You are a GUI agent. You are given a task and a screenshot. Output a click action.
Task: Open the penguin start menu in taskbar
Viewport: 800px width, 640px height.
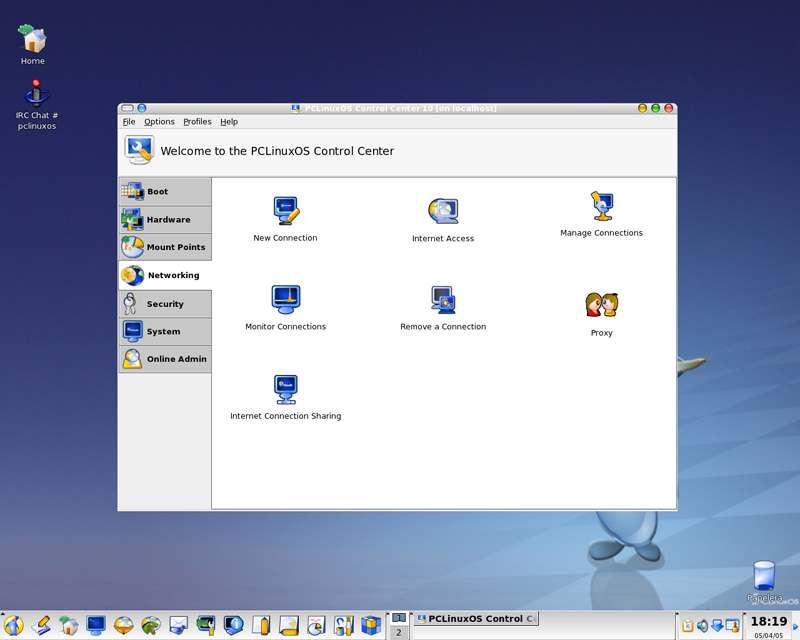pos(13,625)
